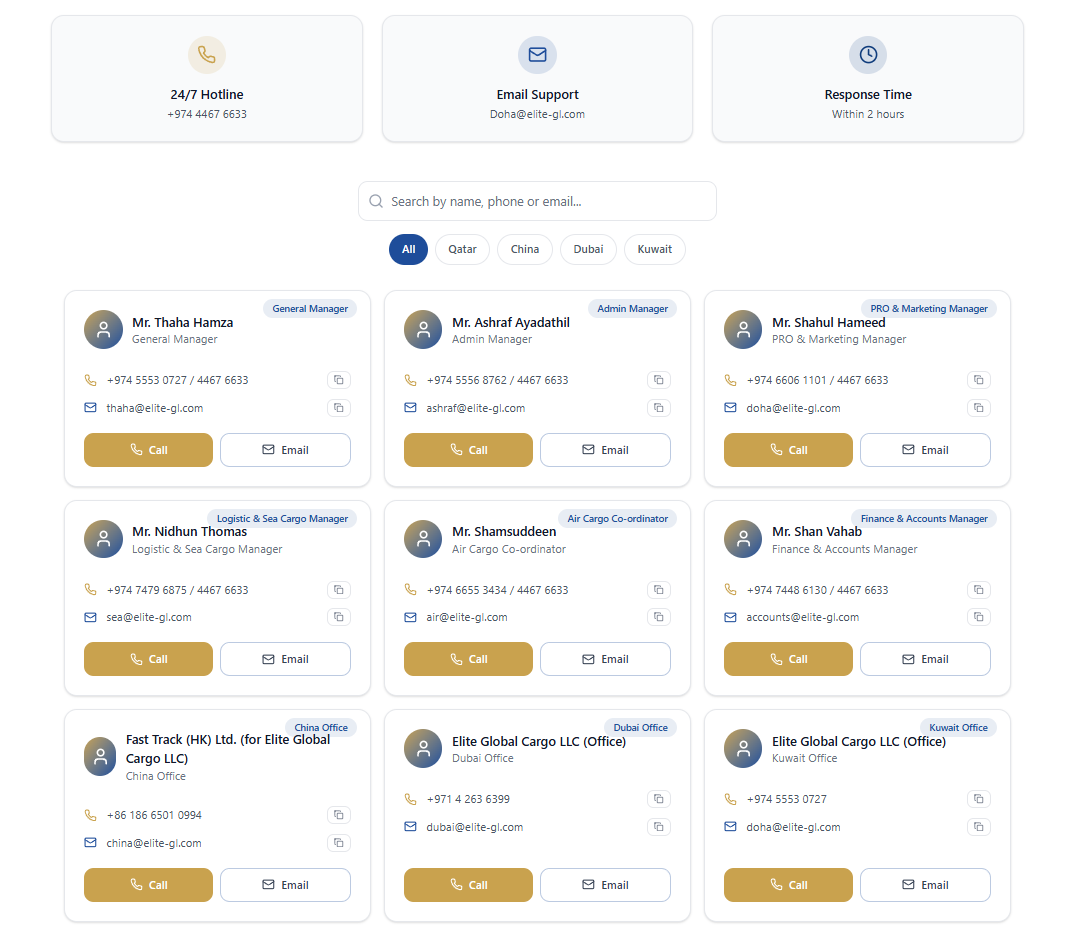Call the Kuwait Office
This screenshot has width=1073, height=952.
coord(788,885)
